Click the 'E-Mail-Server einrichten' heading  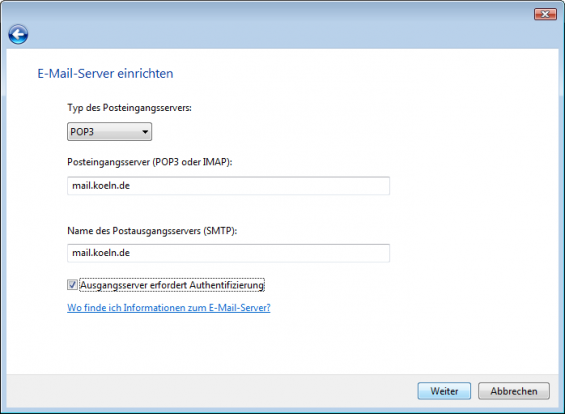105,74
